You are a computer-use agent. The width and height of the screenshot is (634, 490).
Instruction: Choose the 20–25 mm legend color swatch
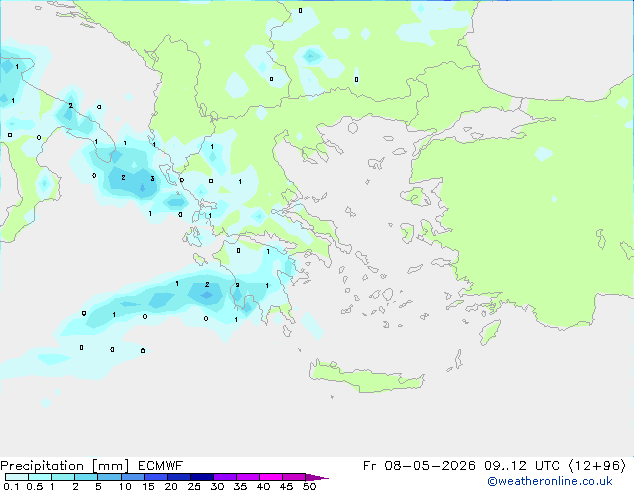(178, 477)
